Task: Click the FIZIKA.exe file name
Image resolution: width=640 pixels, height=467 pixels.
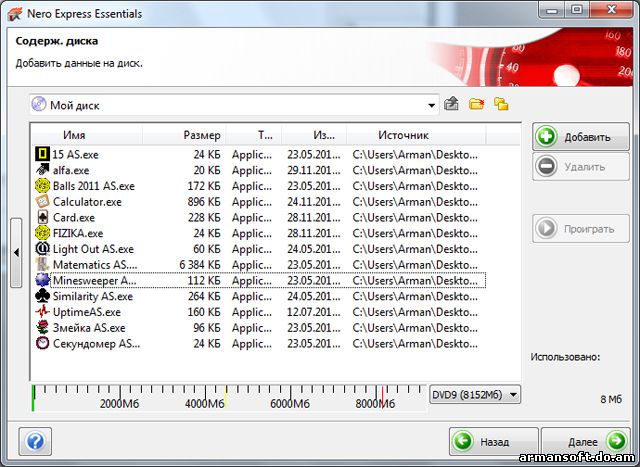Action: [78, 234]
